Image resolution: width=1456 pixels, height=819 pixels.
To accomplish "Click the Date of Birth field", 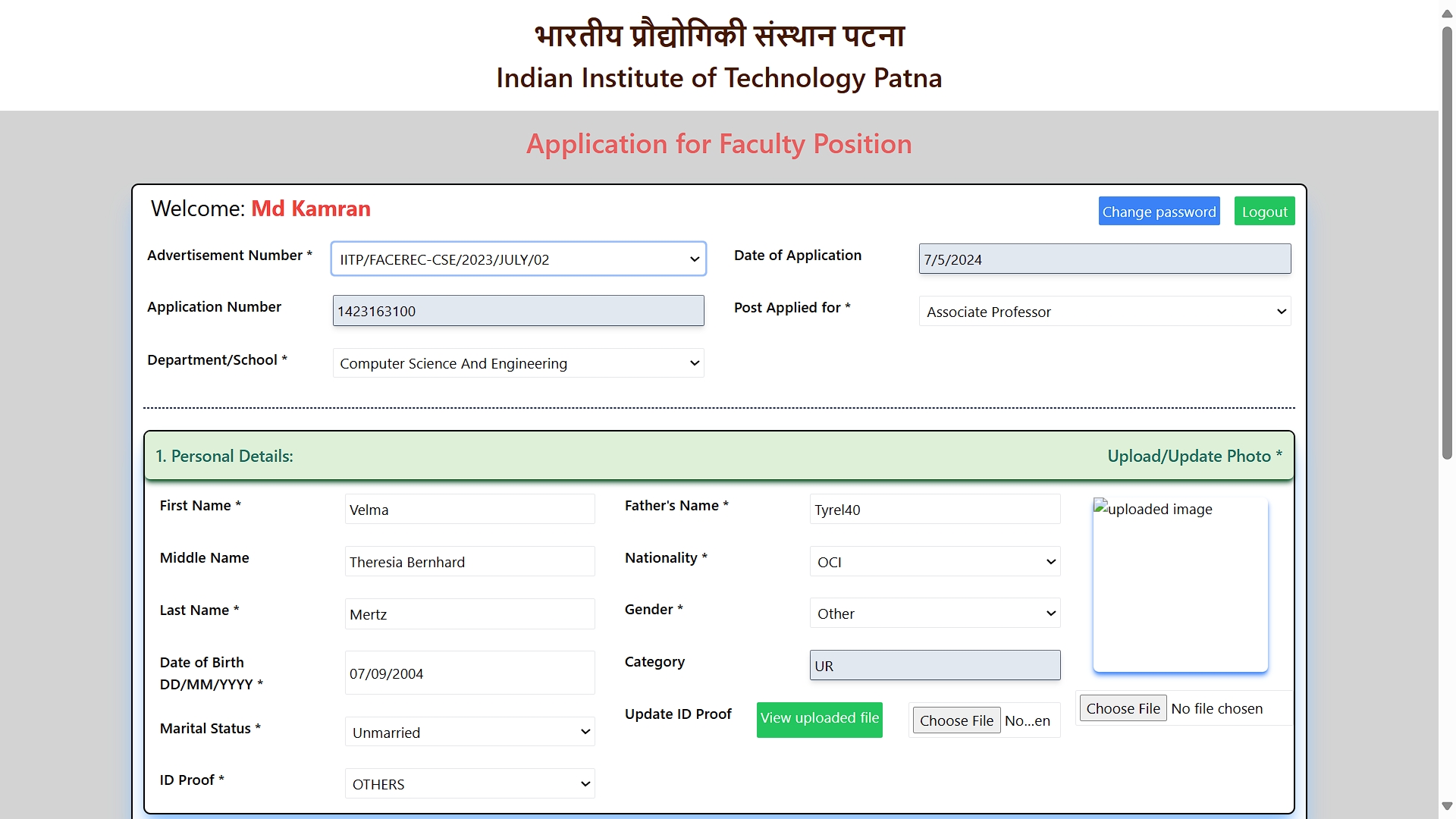I will [x=469, y=673].
